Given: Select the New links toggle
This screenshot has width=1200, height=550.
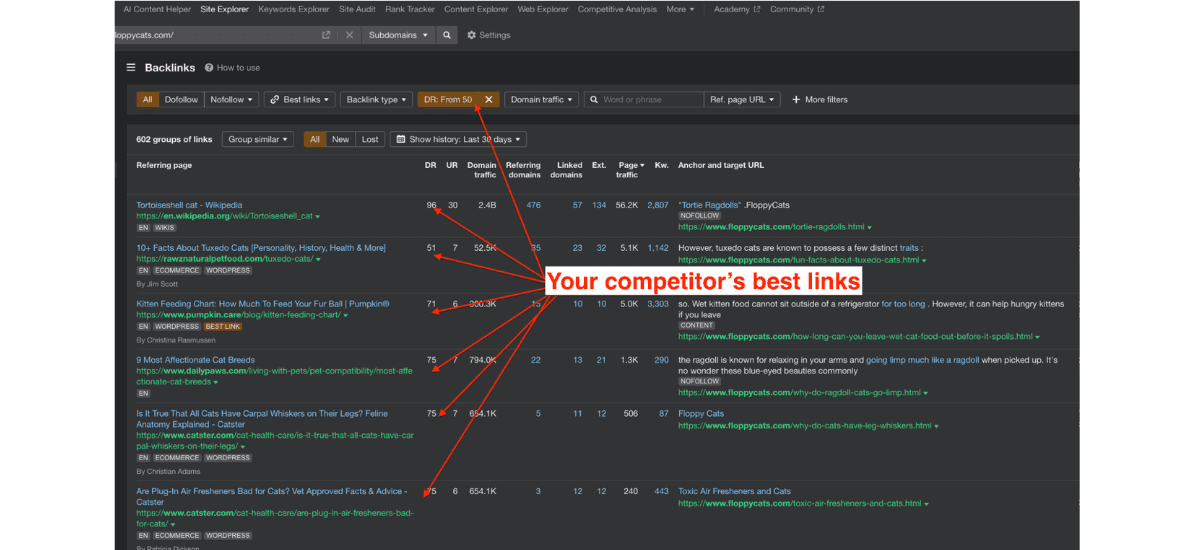Looking at the screenshot, I should (340, 139).
